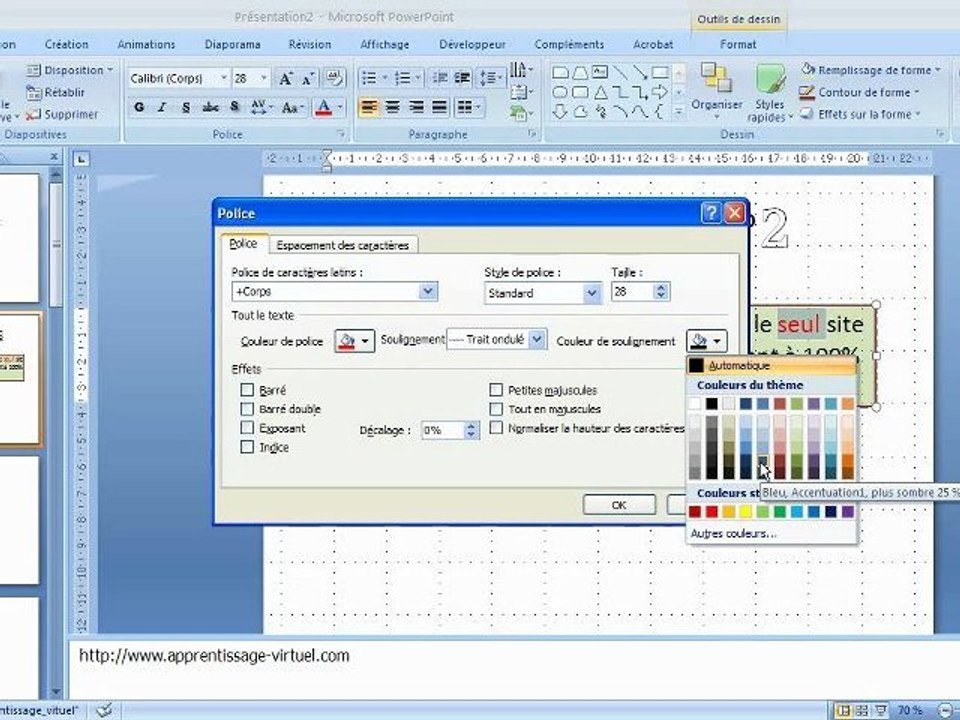Click the Organiser button icon
Screen dimensions: 960x720
pos(716,78)
